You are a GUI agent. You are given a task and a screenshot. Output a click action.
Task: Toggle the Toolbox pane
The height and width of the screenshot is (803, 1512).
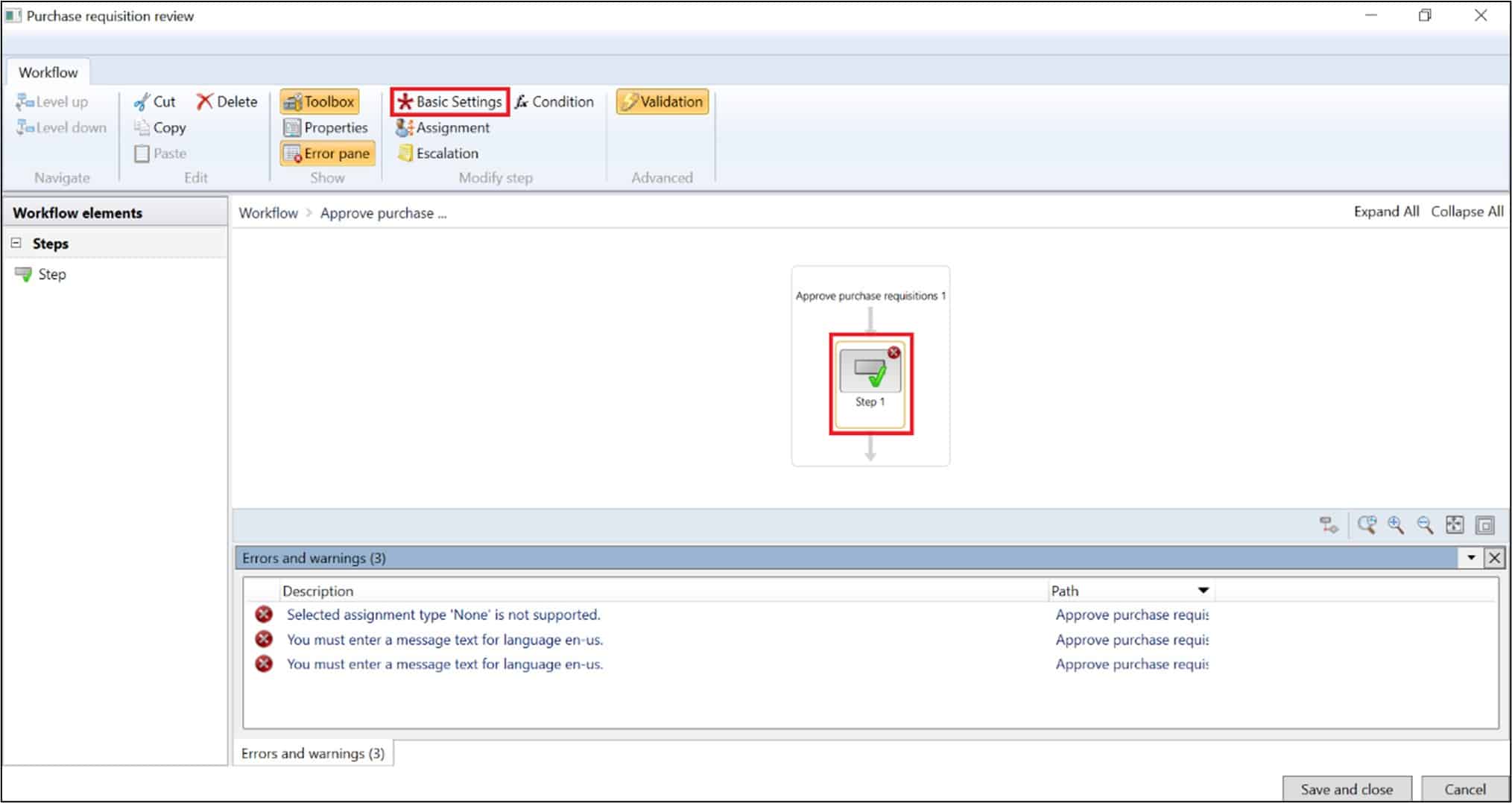[320, 102]
